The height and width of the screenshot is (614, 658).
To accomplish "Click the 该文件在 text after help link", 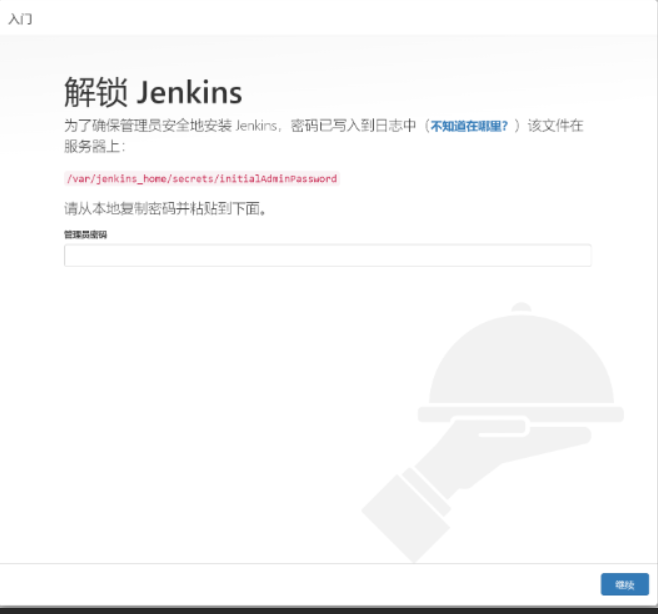I will [x=555, y=126].
